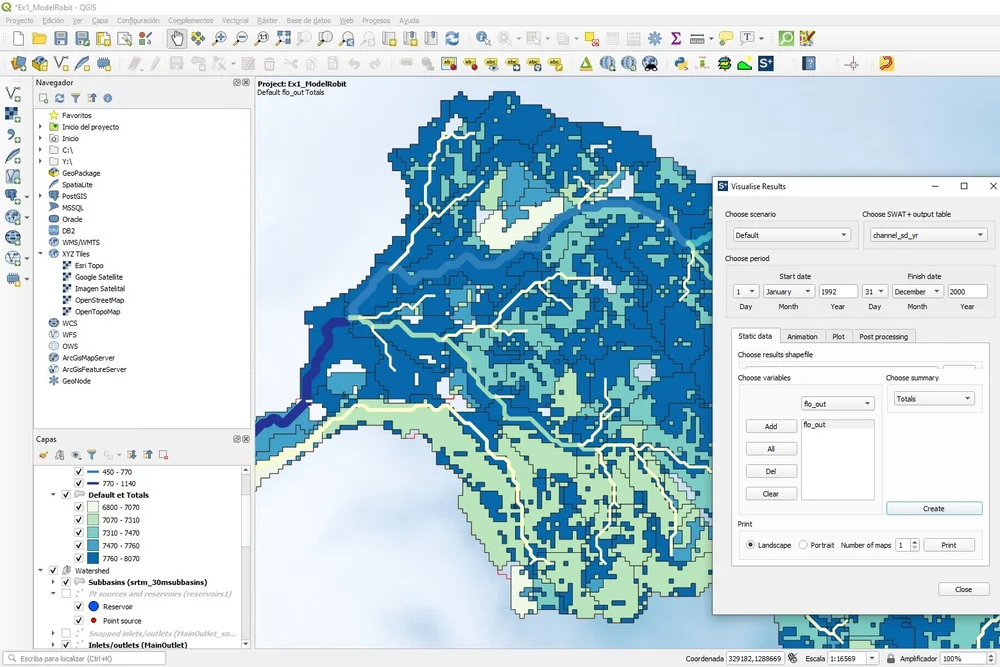Open layer styling panel brush icon in Capas
1000x667 pixels.
(43, 455)
